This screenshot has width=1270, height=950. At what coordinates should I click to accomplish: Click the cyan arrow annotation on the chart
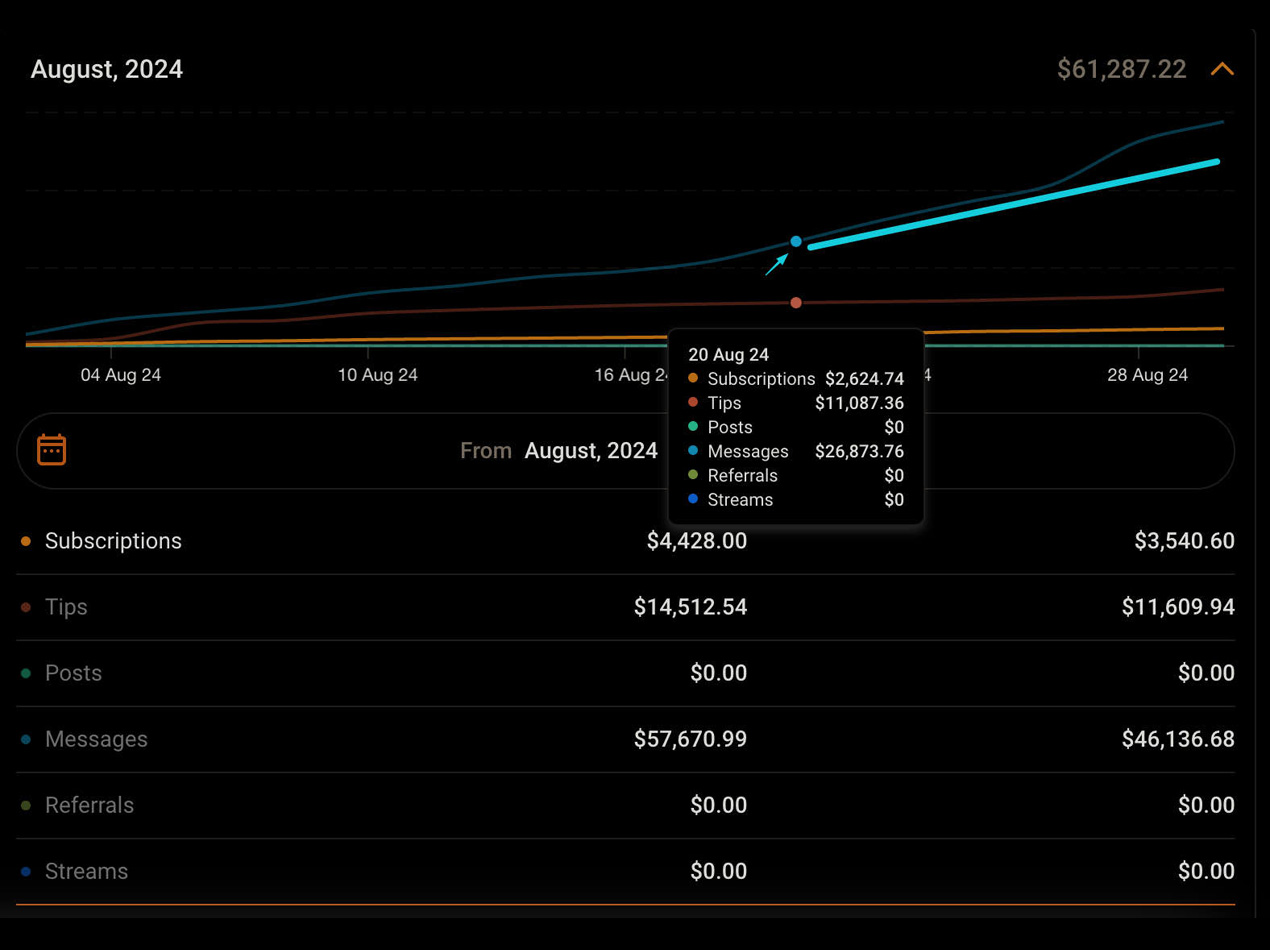pyautogui.click(x=776, y=264)
